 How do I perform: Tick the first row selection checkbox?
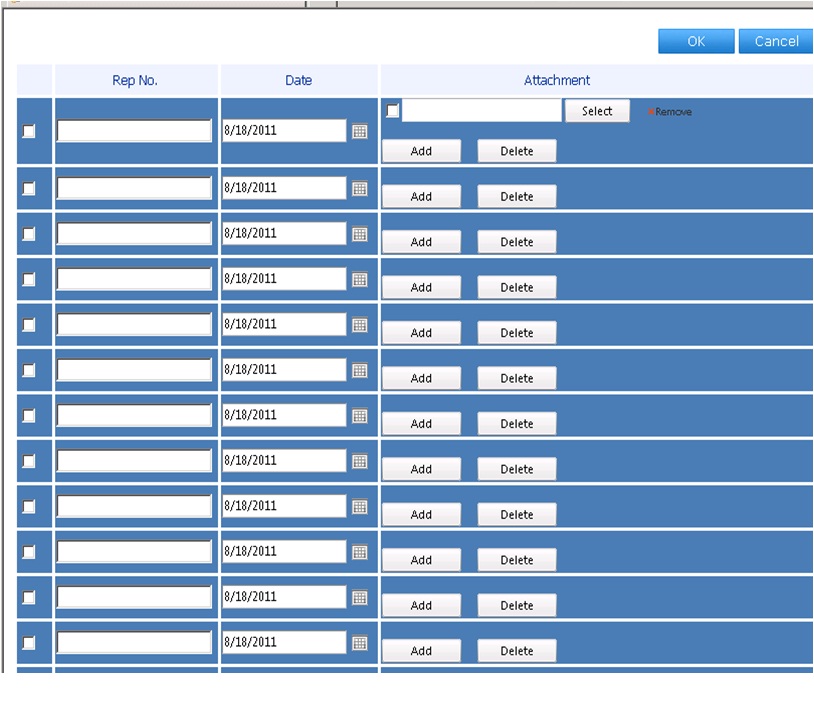(29, 131)
